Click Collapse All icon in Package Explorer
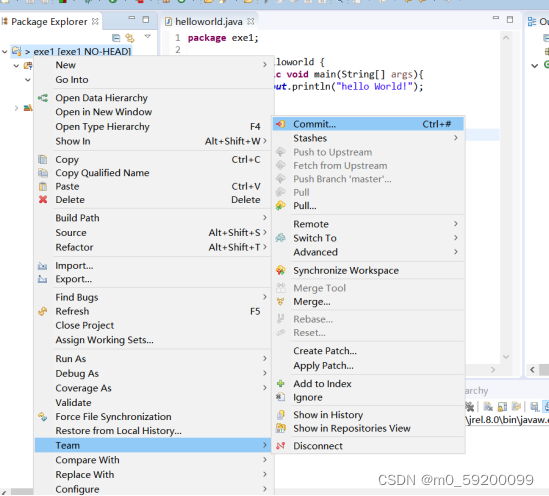 point(116,37)
